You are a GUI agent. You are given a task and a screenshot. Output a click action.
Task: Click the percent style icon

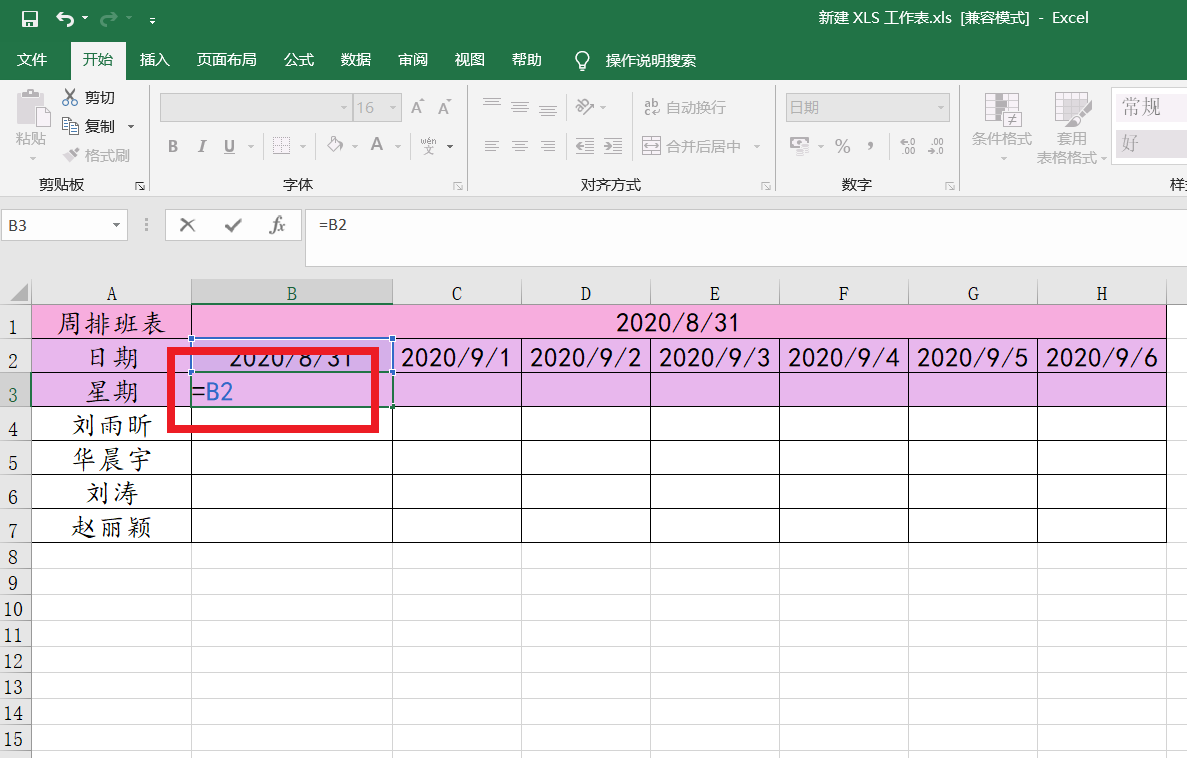[843, 146]
